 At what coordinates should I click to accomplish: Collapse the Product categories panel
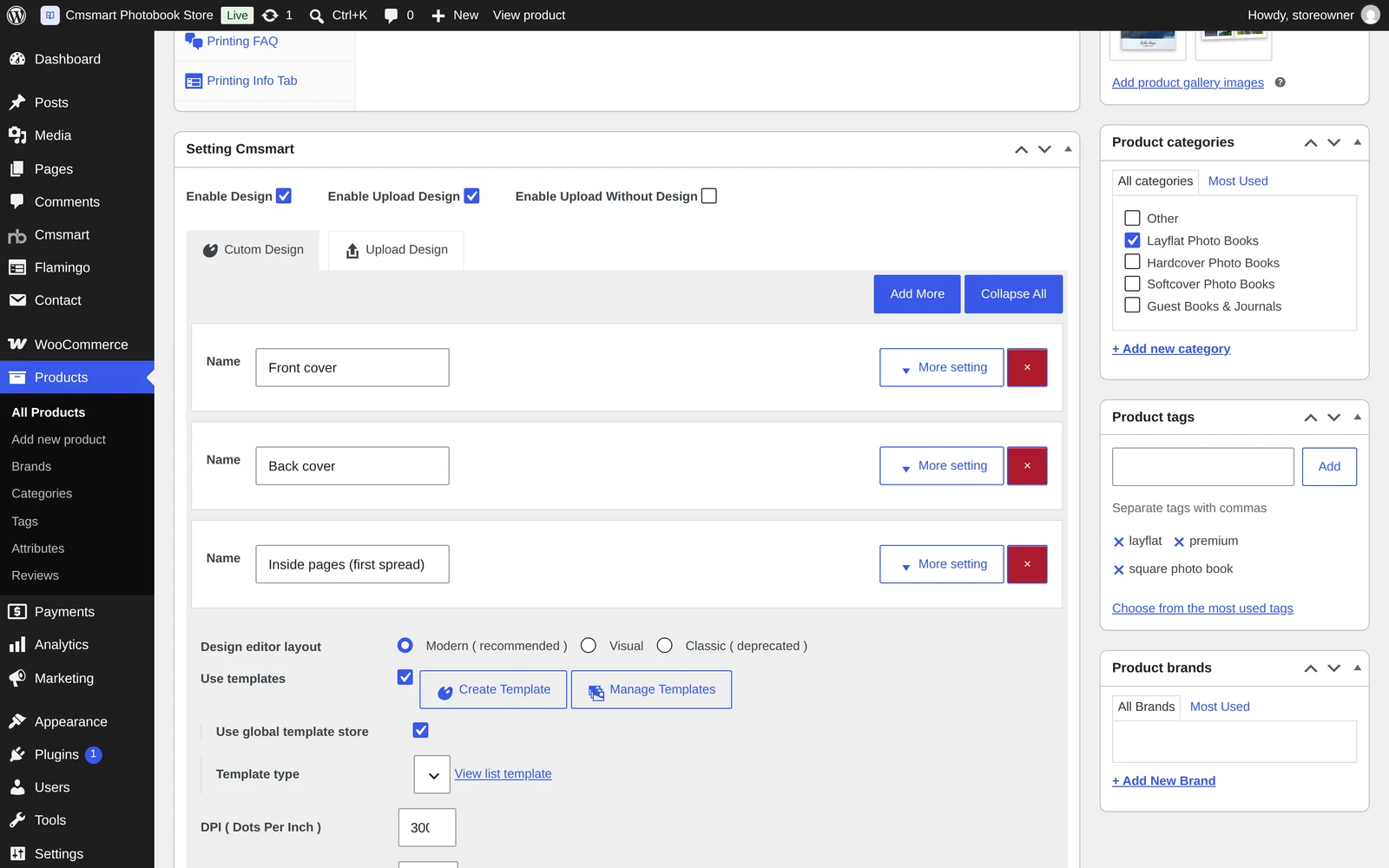pos(1358,142)
